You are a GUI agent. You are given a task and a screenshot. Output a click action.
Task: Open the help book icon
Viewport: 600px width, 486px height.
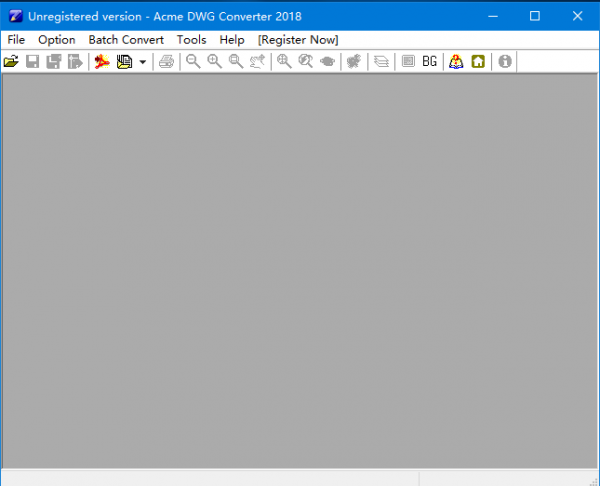pos(456,61)
